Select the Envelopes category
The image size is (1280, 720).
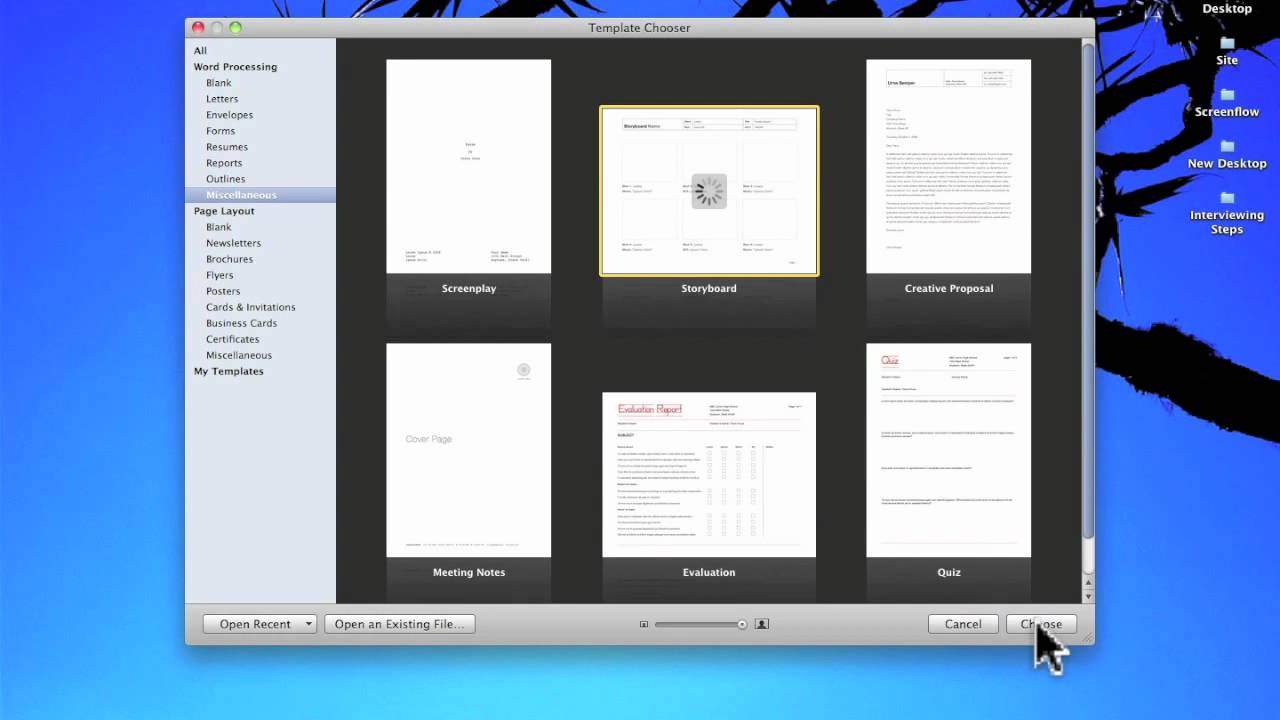pos(229,115)
